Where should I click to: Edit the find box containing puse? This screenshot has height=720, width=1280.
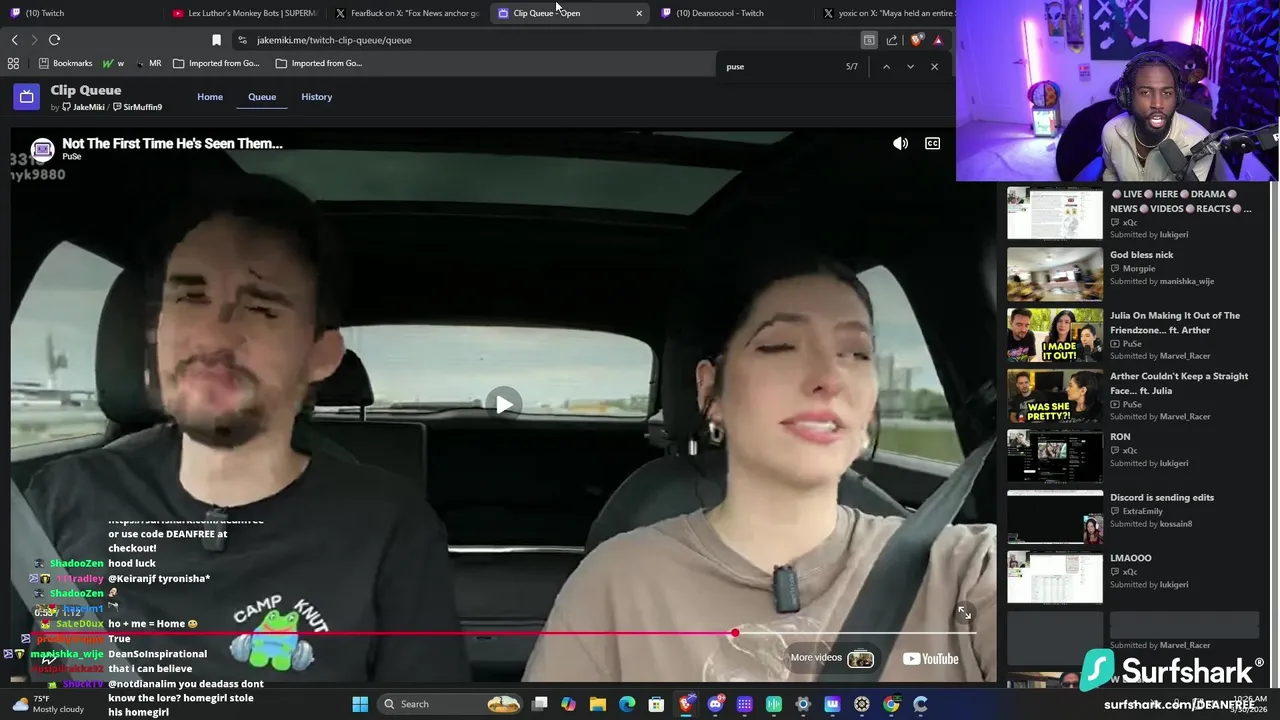tap(780, 67)
